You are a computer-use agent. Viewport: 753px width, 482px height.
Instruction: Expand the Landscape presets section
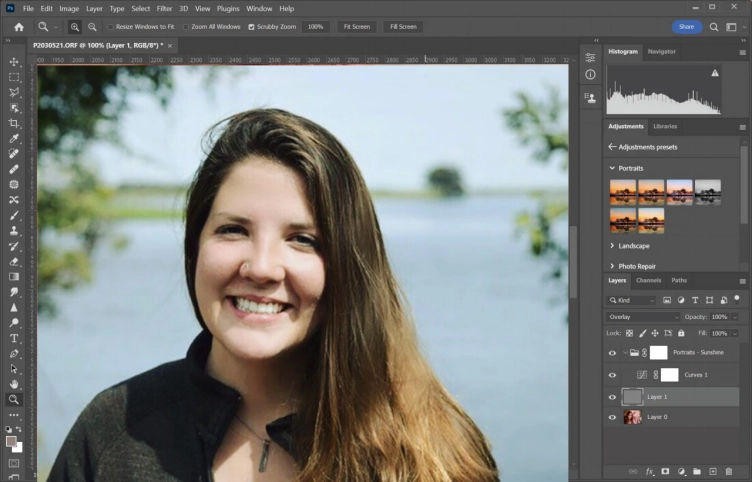tap(612, 246)
